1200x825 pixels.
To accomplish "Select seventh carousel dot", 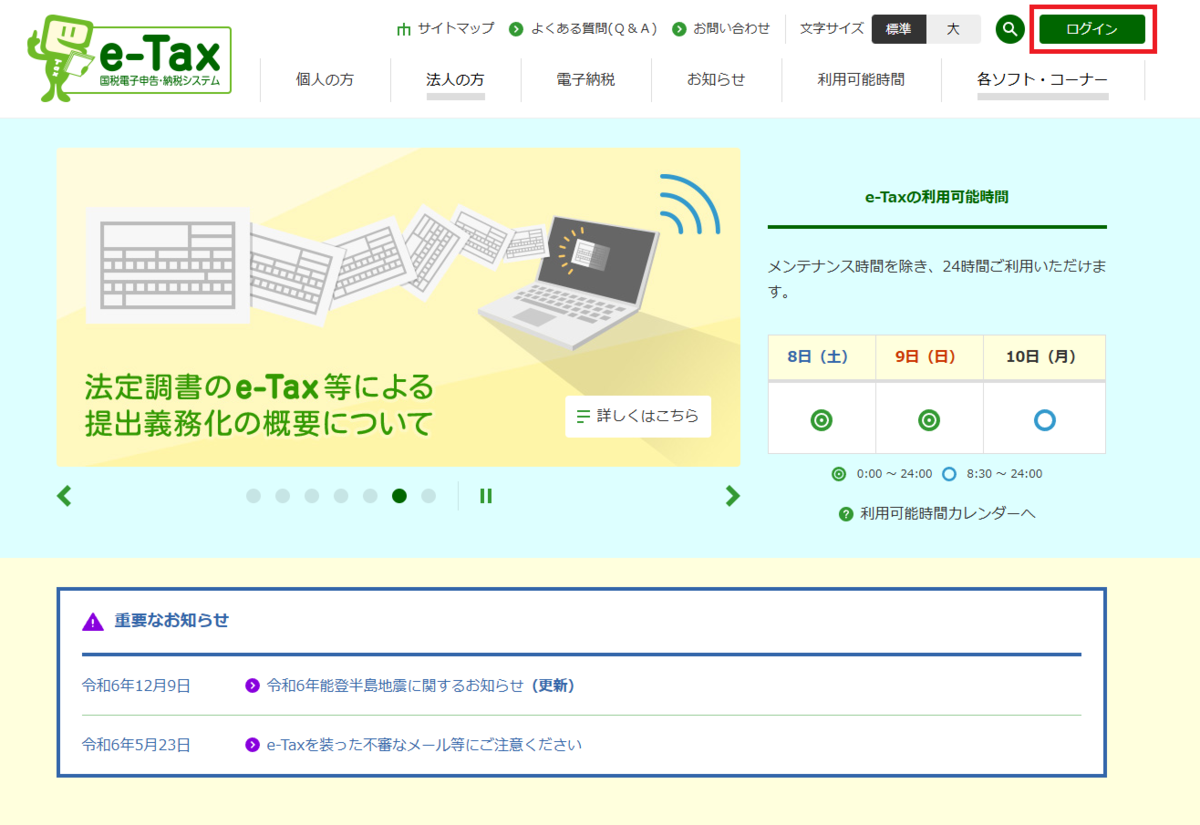I will click(x=429, y=495).
